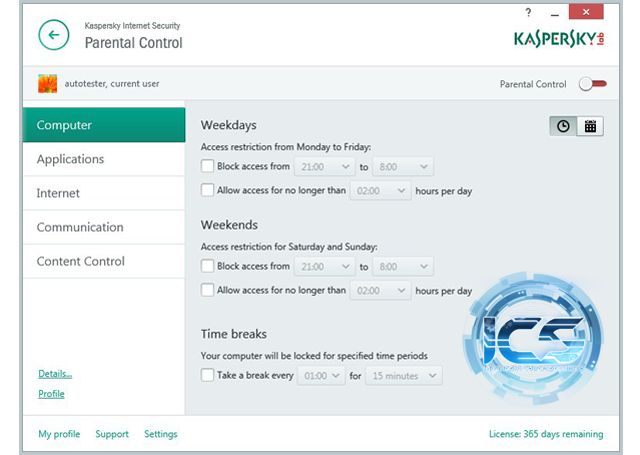This screenshot has height=455, width=640.
Task: Click License: 365 days remaining
Action: coord(546,434)
